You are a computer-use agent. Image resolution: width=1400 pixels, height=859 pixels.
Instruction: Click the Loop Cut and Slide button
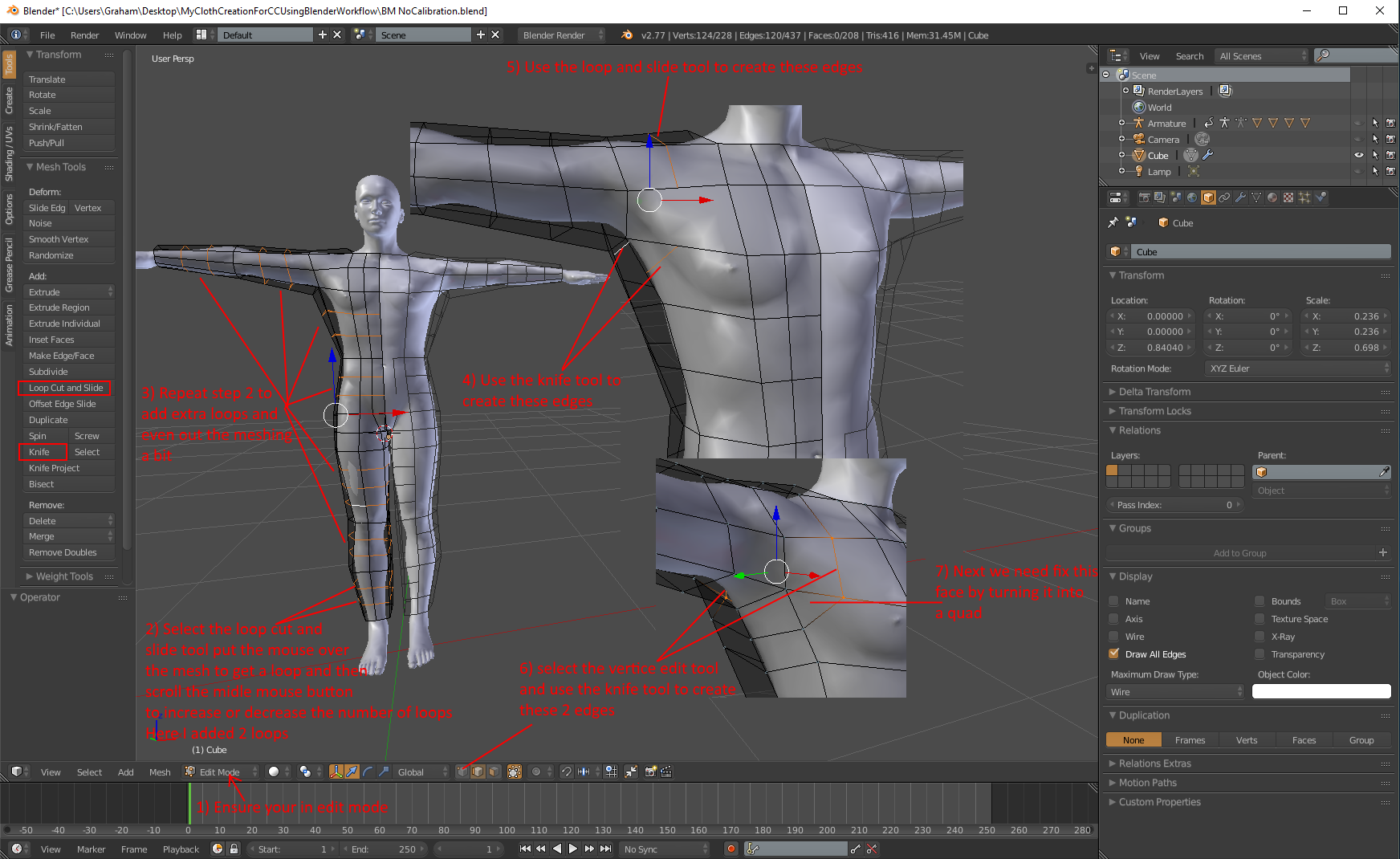[66, 388]
